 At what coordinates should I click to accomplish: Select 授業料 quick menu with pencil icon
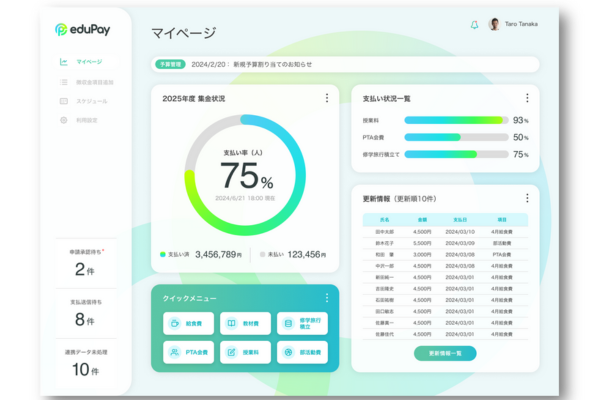click(246, 352)
